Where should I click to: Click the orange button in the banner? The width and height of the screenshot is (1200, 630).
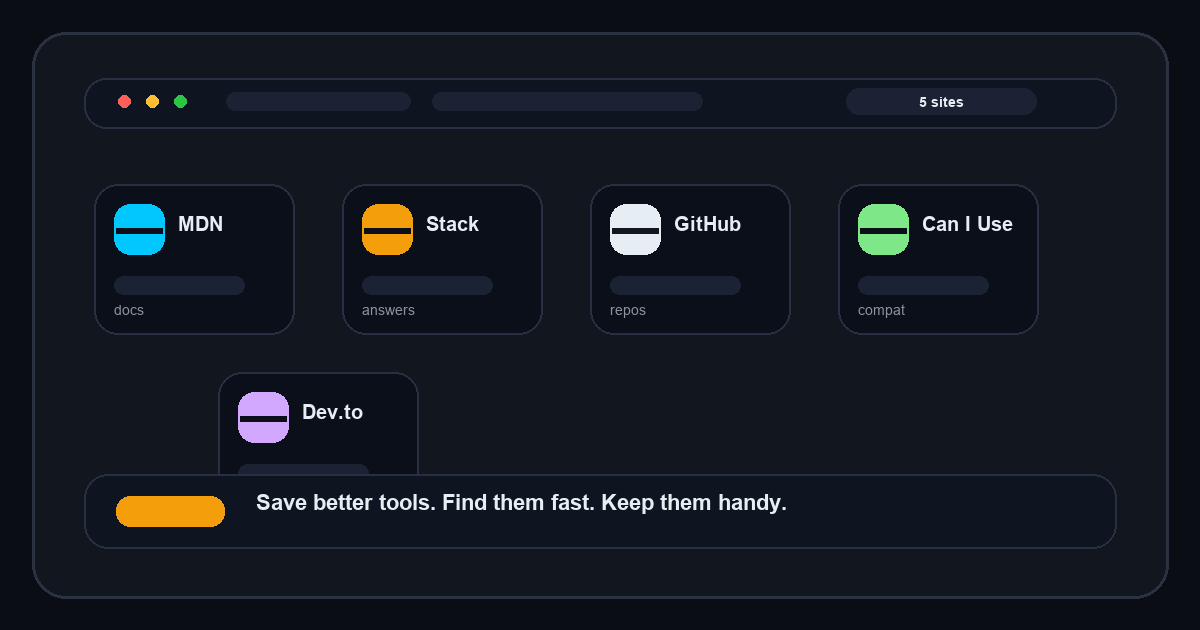pos(170,511)
